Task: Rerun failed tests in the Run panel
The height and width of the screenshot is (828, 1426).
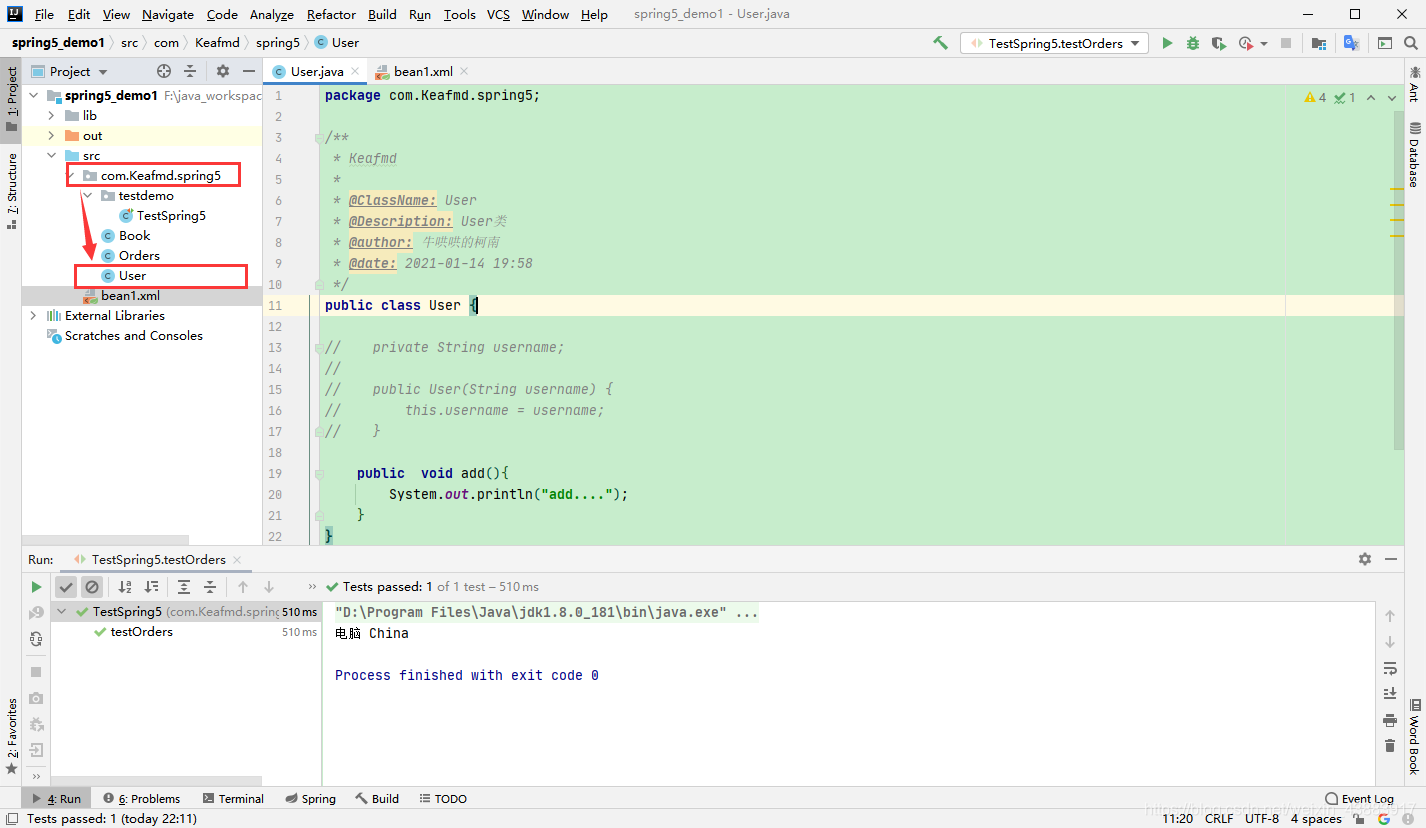Action: tap(36, 612)
